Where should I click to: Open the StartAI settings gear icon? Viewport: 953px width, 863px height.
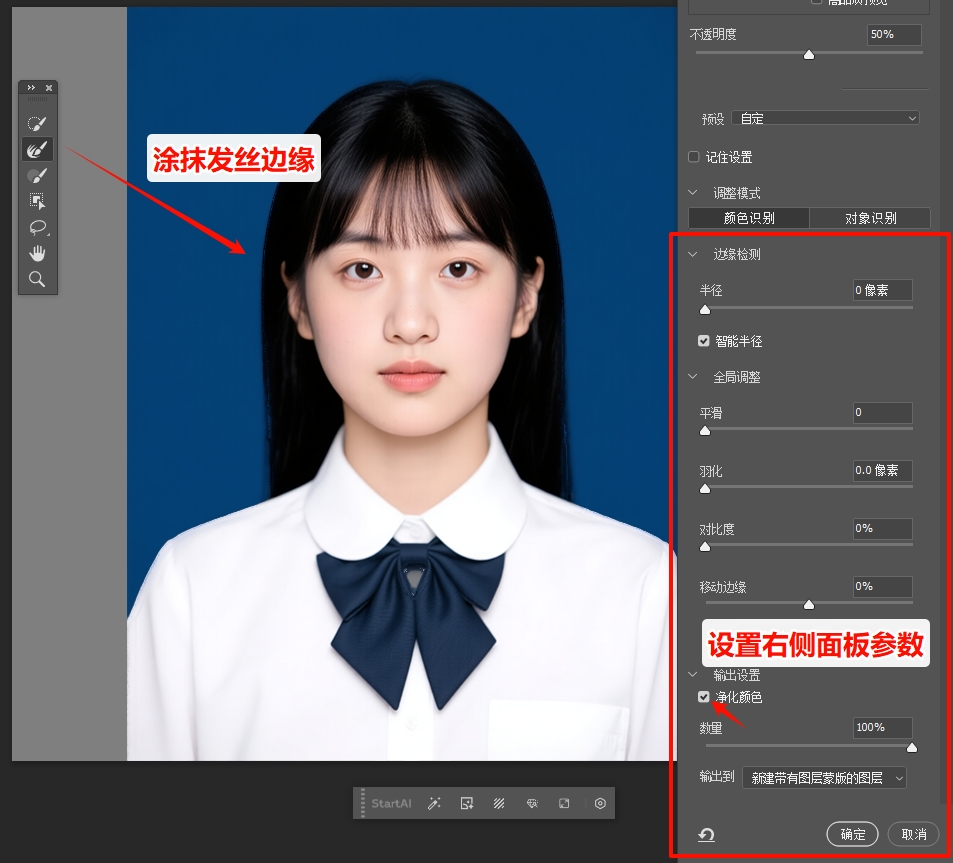599,803
